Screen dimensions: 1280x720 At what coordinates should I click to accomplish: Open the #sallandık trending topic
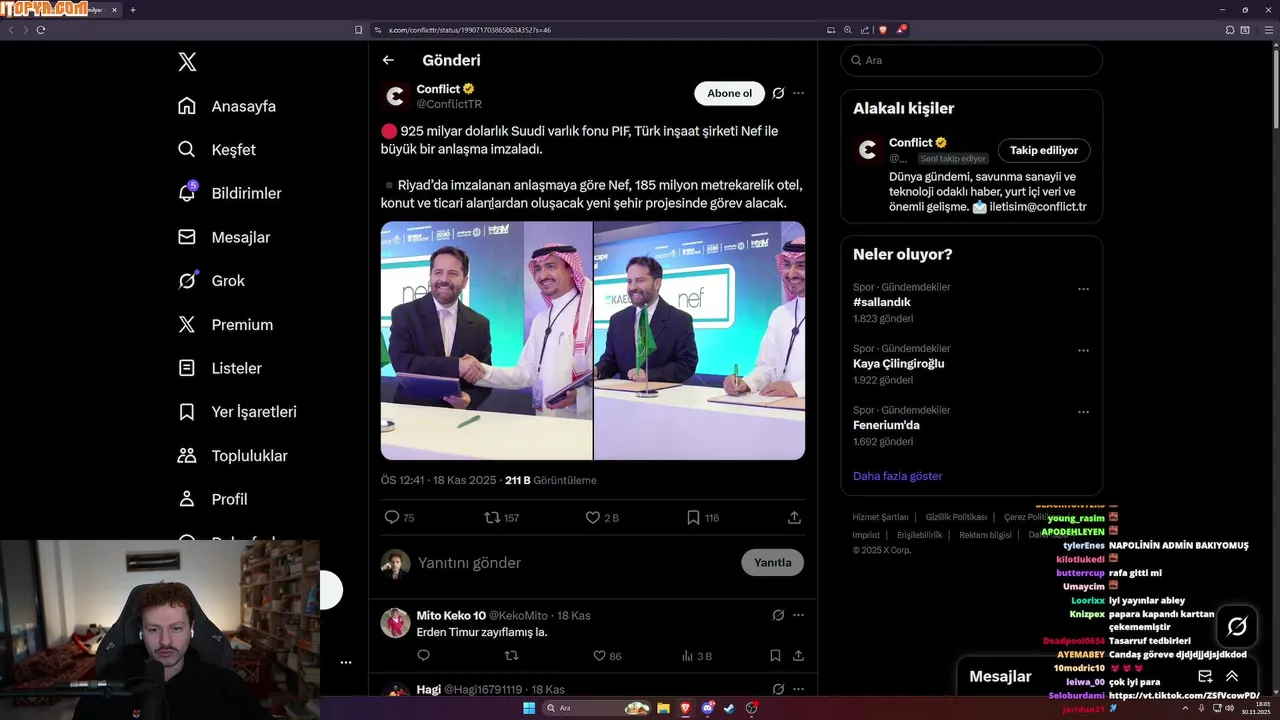[x=882, y=302]
